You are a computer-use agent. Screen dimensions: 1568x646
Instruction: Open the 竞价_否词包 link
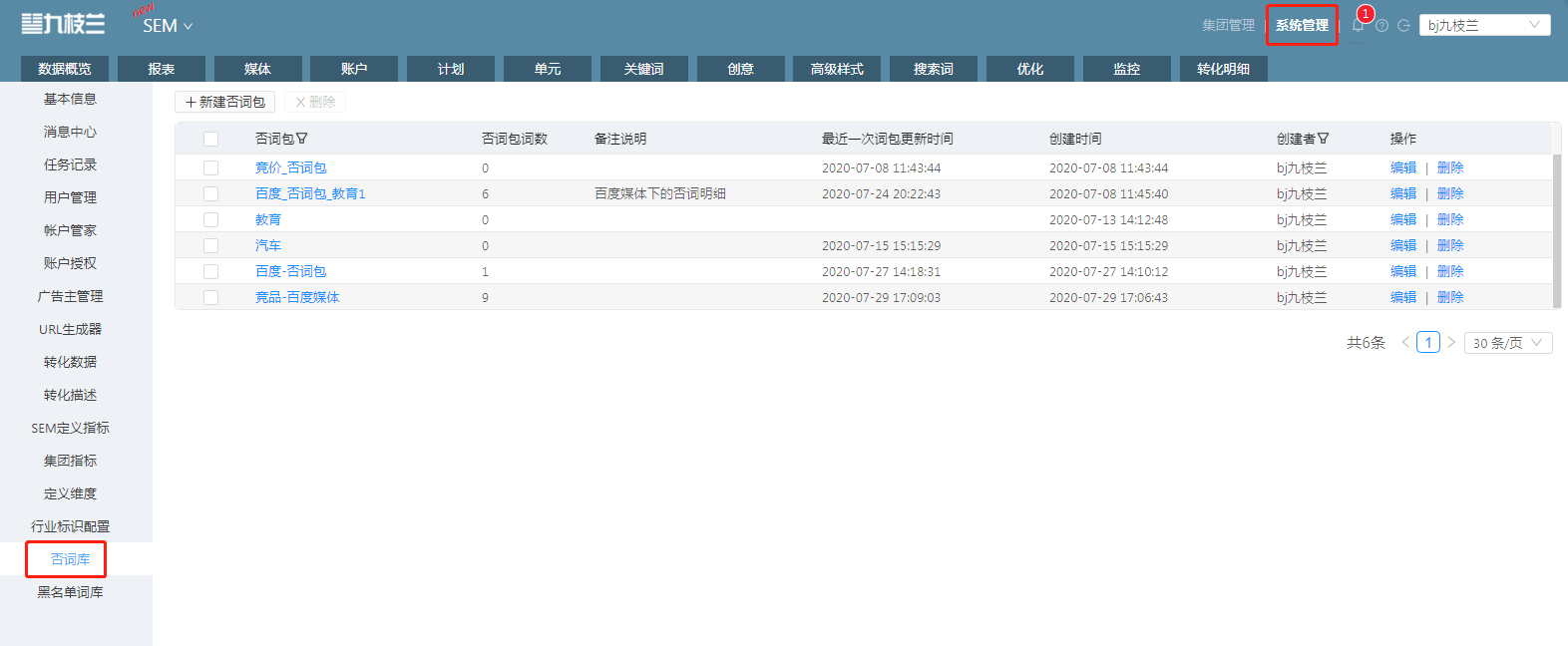[x=290, y=167]
